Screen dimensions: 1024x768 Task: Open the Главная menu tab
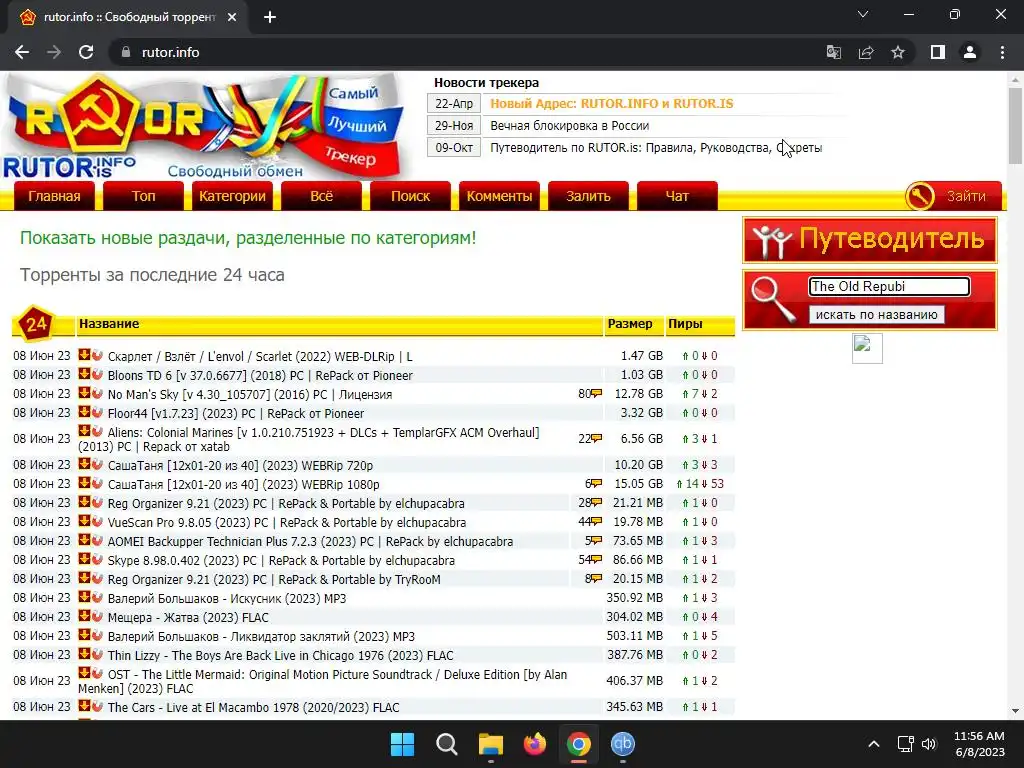pos(54,196)
